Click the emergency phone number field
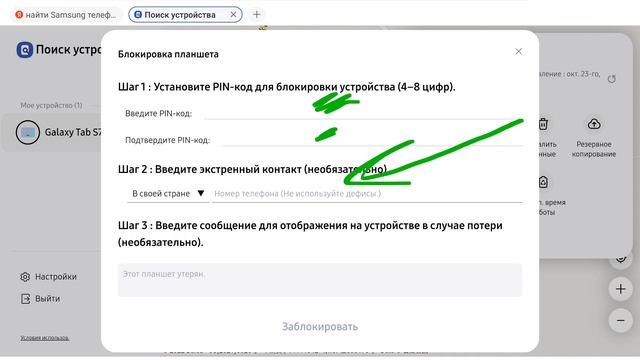Image resolution: width=640 pixels, height=360 pixels. (367, 193)
